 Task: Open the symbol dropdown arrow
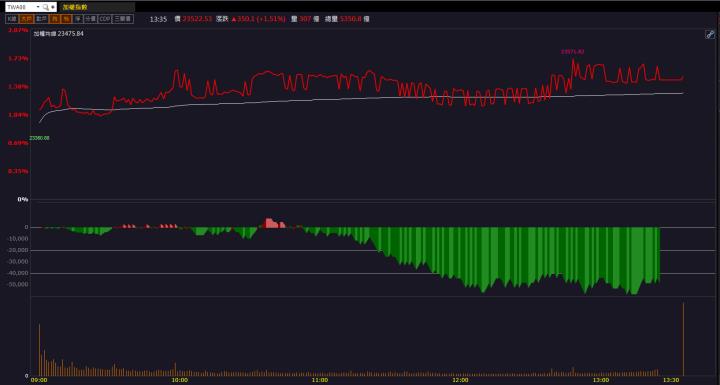click(38, 7)
